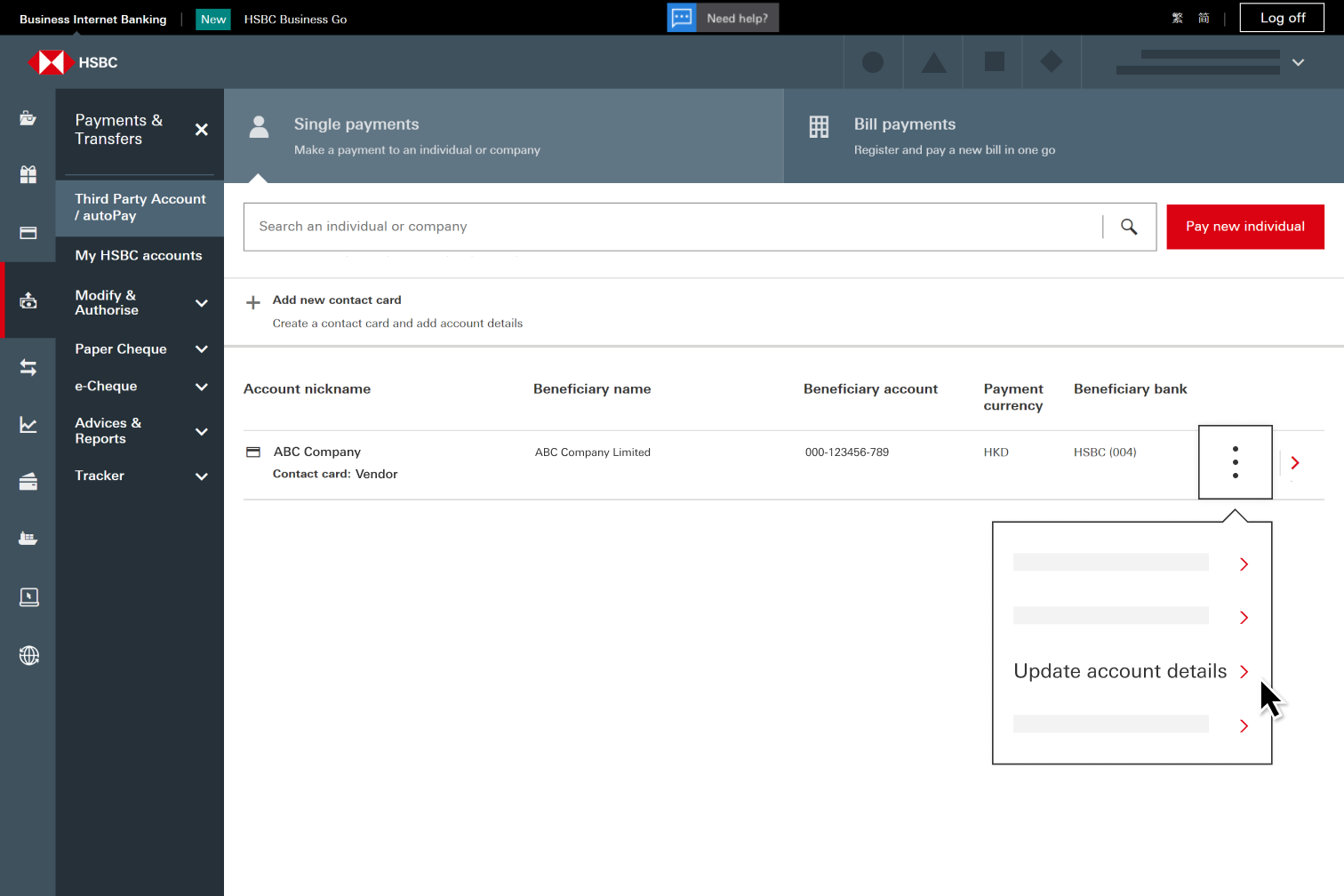Expand the Advices & Reports submenu
The image size is (1344, 896).
pos(202,431)
